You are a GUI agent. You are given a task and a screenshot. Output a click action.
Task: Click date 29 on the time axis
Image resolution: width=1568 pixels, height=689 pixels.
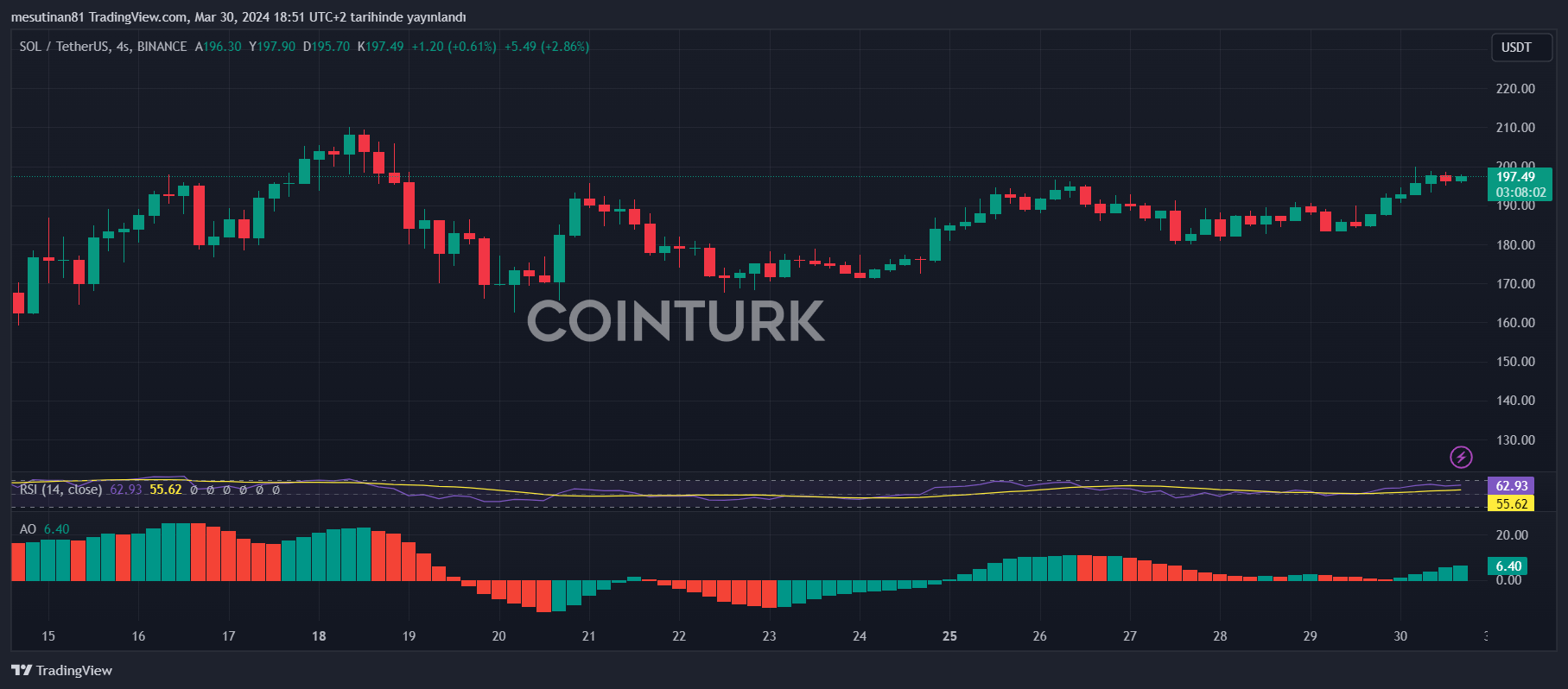point(1310,636)
